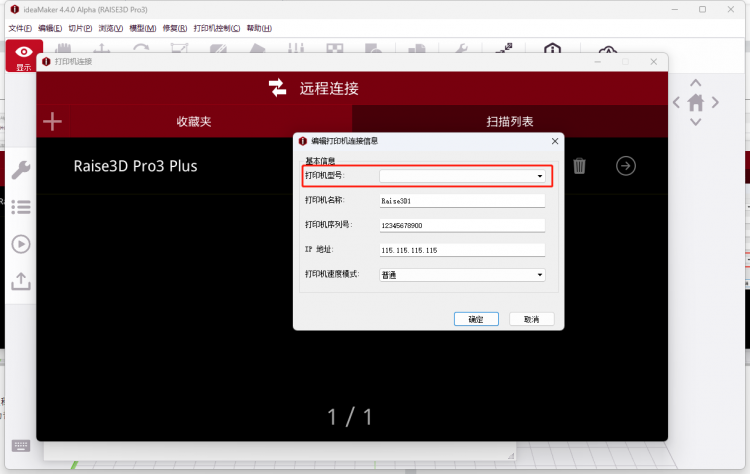Switch to the 扫描列表 tab
This screenshot has height=474, width=750.
tap(510, 121)
